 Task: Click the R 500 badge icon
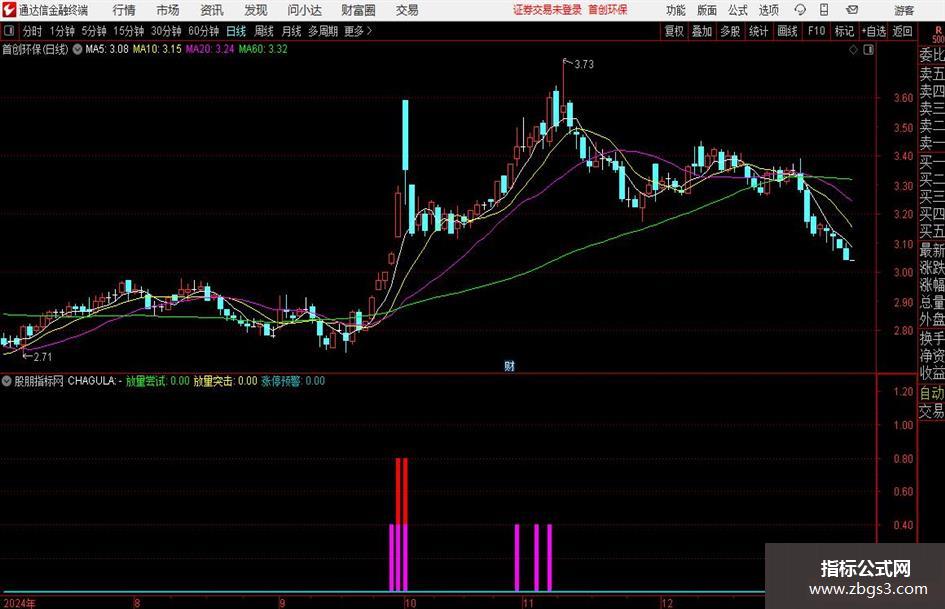point(938,34)
